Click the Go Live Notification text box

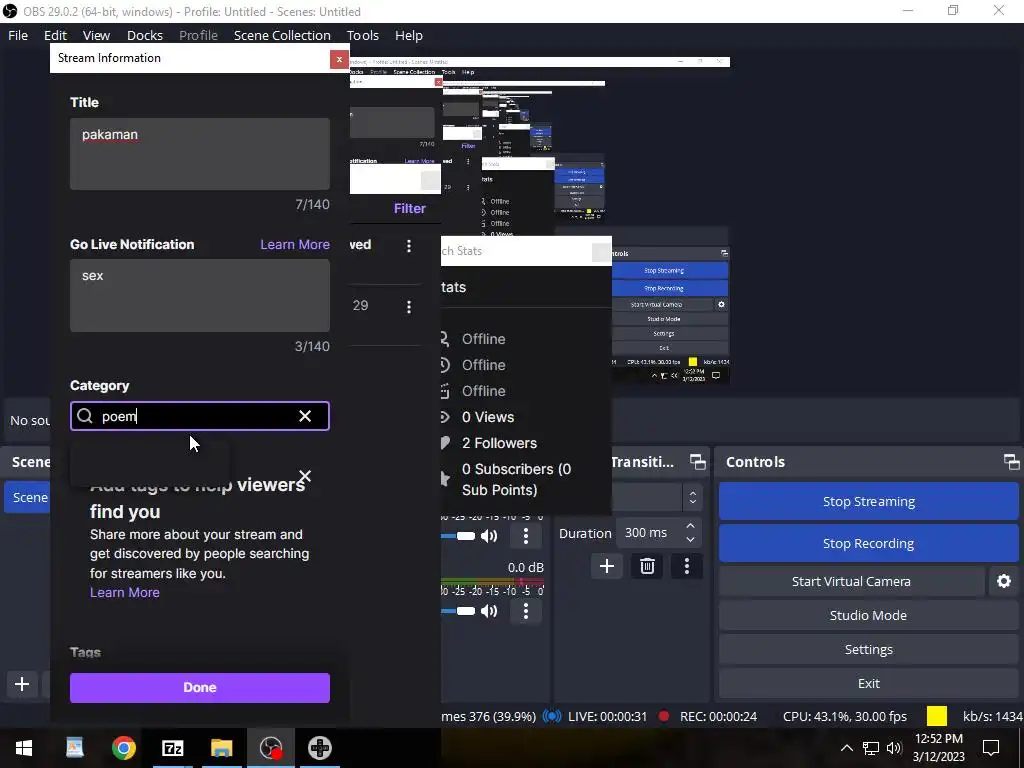[x=200, y=295]
